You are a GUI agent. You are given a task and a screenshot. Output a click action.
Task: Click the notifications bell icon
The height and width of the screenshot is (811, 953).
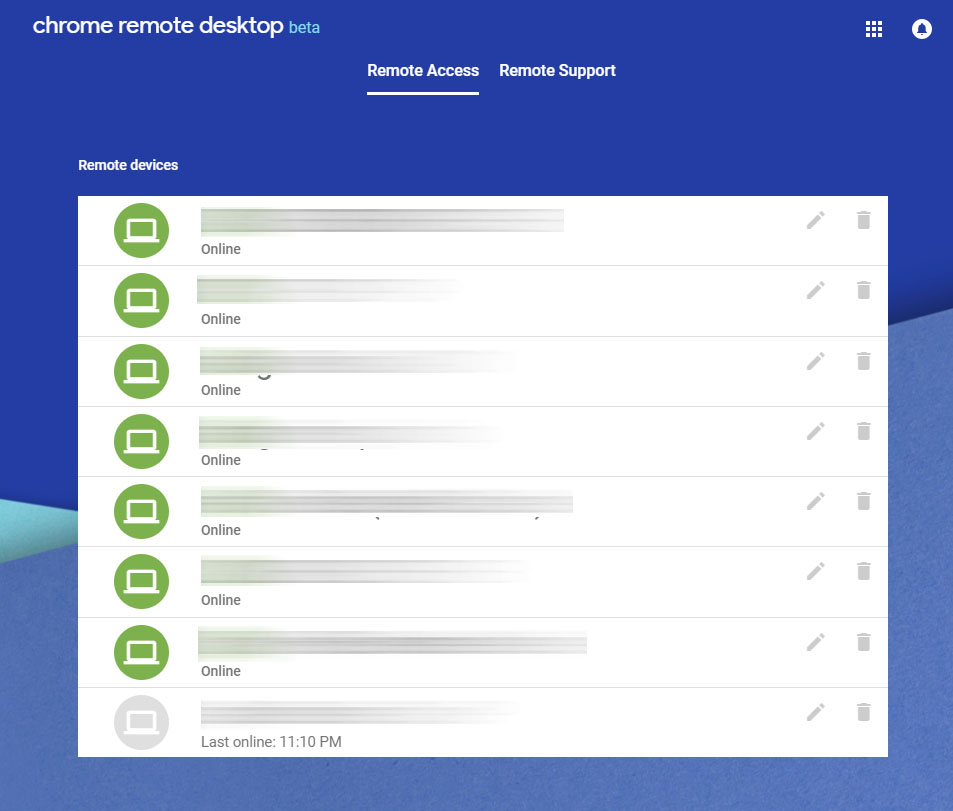(x=921, y=29)
